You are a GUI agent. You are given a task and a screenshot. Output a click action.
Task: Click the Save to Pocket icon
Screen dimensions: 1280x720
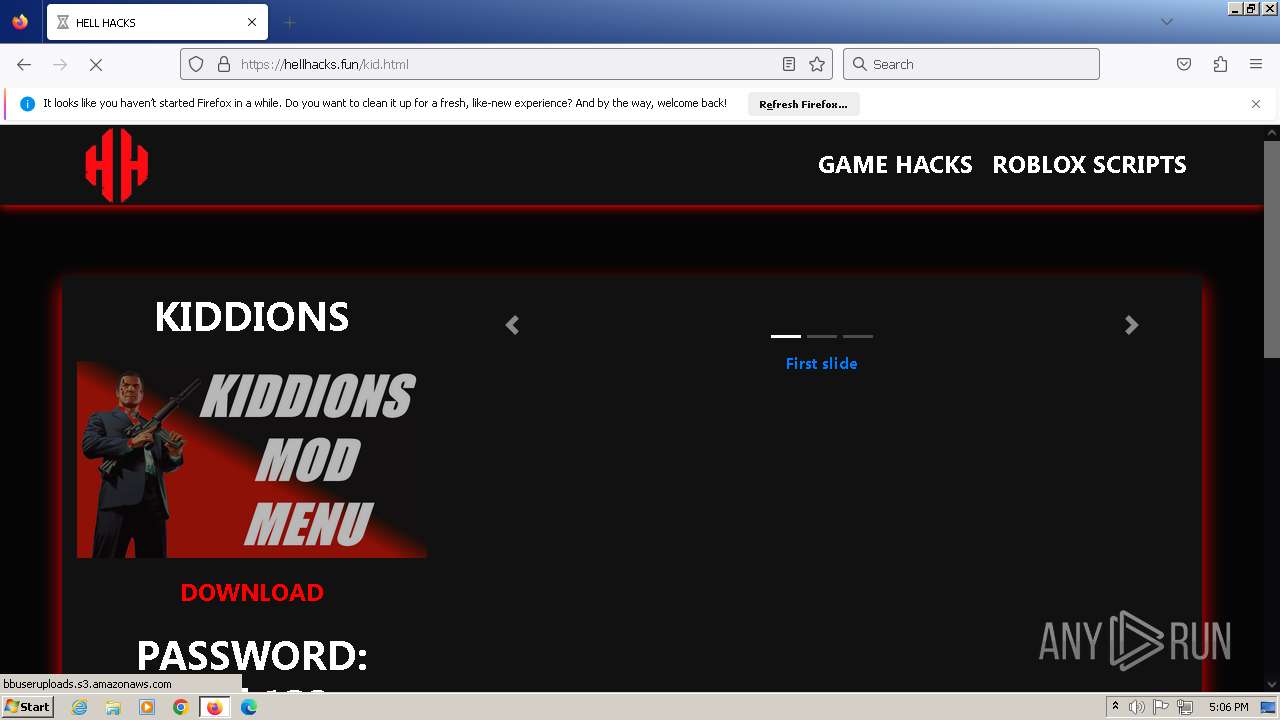coord(1184,64)
